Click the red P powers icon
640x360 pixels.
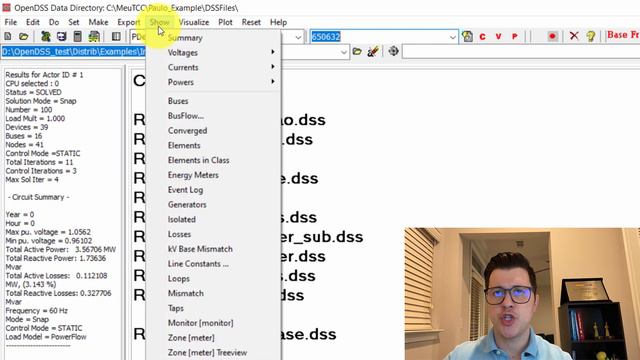tap(514, 37)
